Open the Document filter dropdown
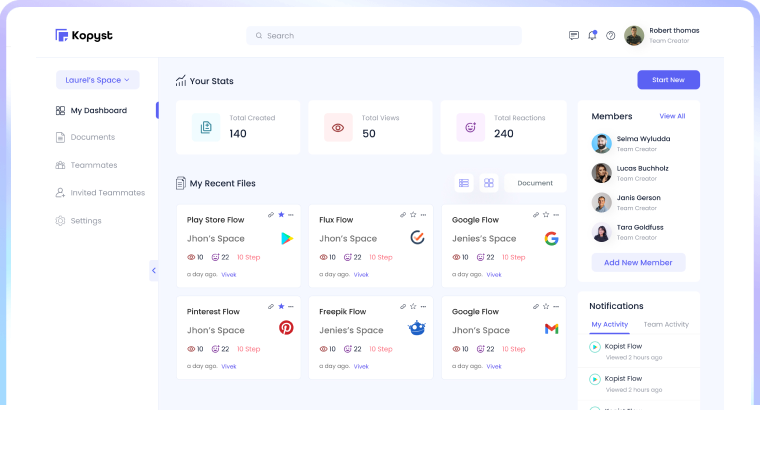 point(535,183)
